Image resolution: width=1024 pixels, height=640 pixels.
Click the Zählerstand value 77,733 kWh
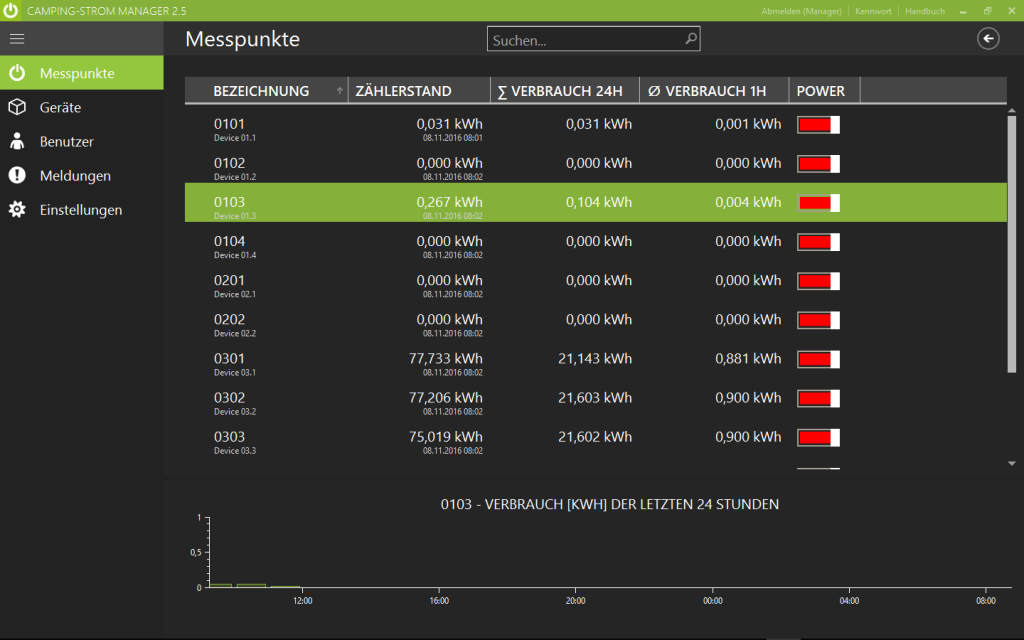[446, 359]
